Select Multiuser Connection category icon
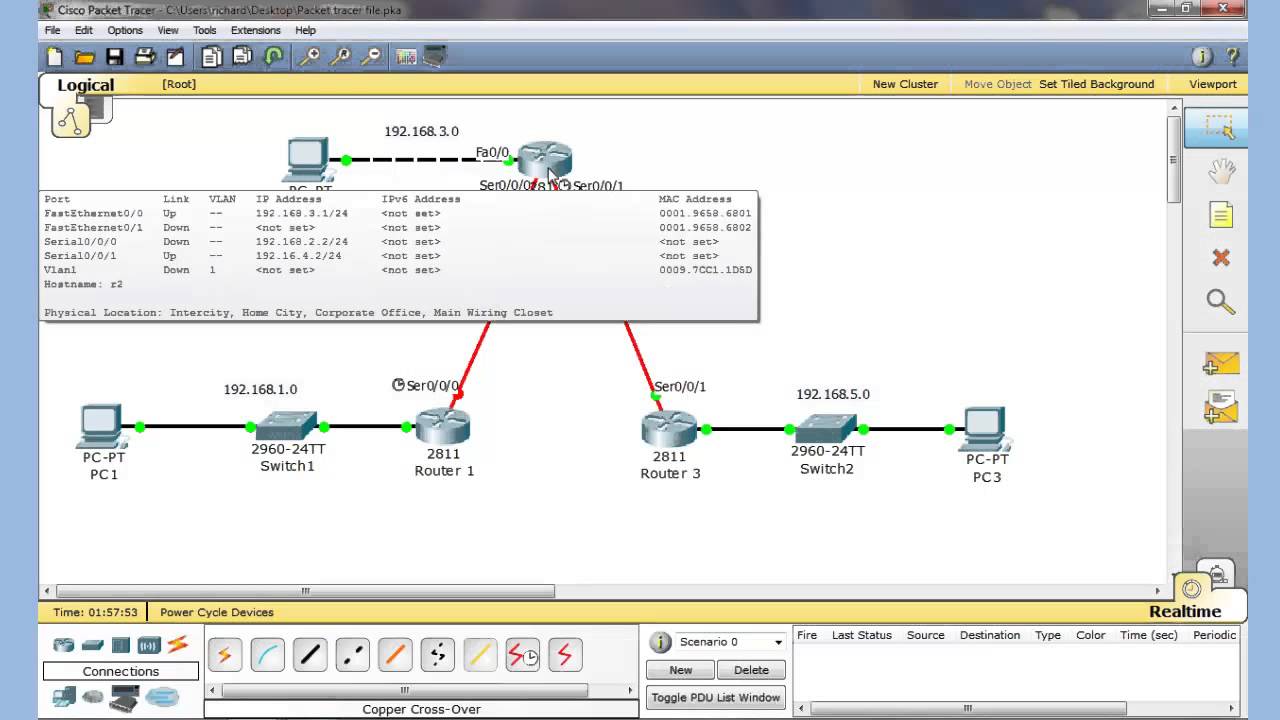Viewport: 1280px width, 720px height. (x=161, y=697)
